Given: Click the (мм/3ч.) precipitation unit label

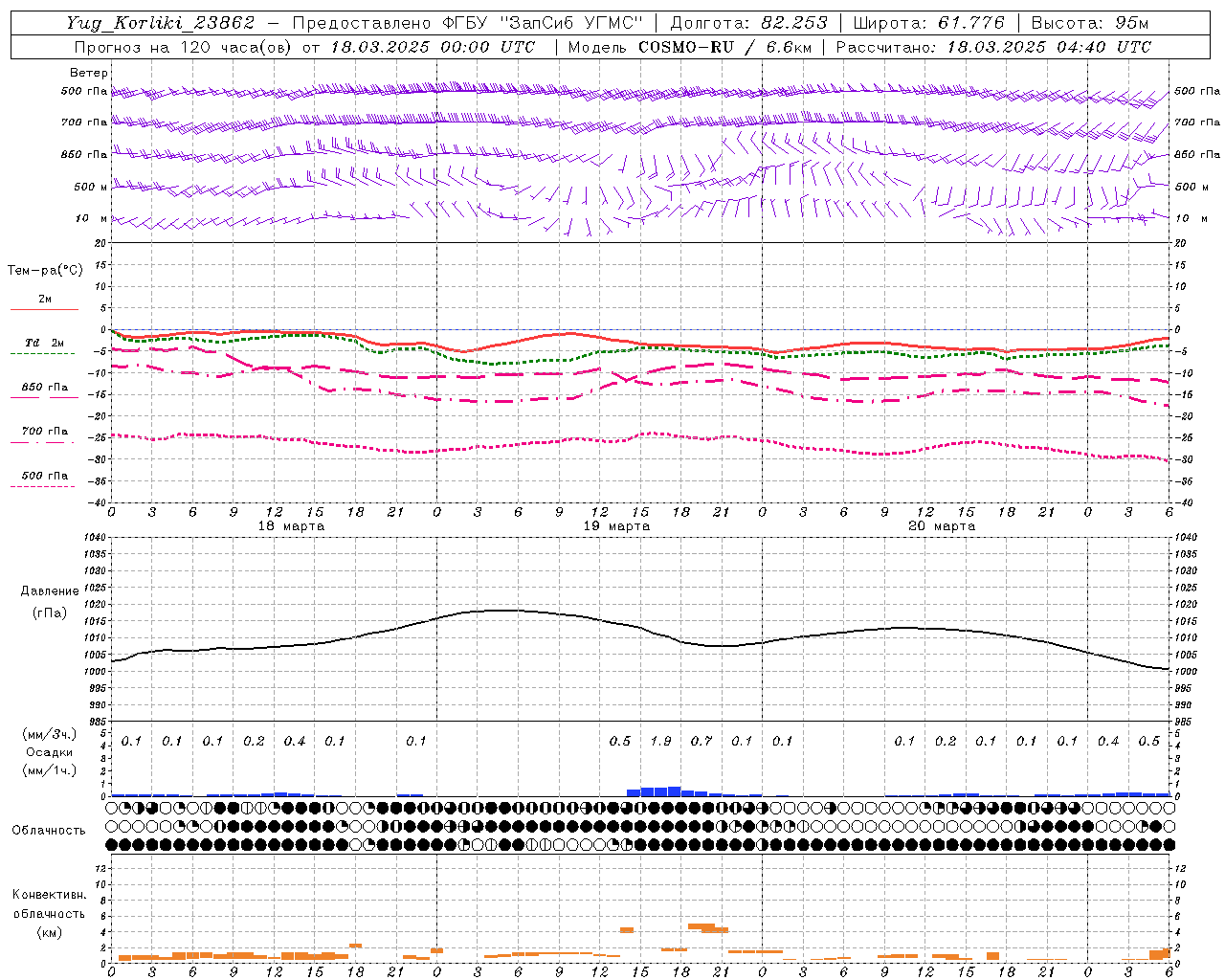Looking at the screenshot, I should [x=50, y=734].
